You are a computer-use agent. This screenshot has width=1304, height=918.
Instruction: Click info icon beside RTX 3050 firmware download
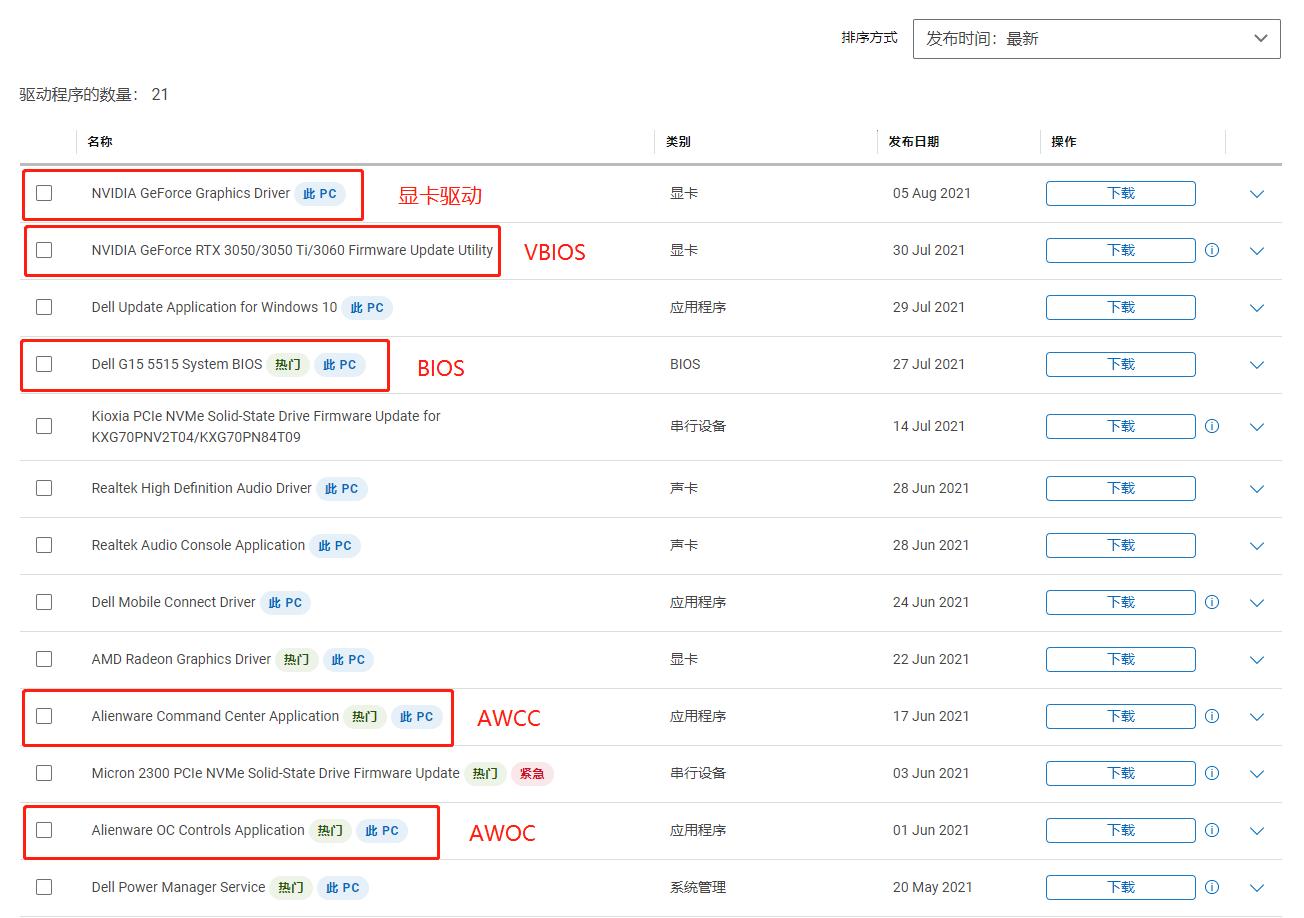(1212, 250)
